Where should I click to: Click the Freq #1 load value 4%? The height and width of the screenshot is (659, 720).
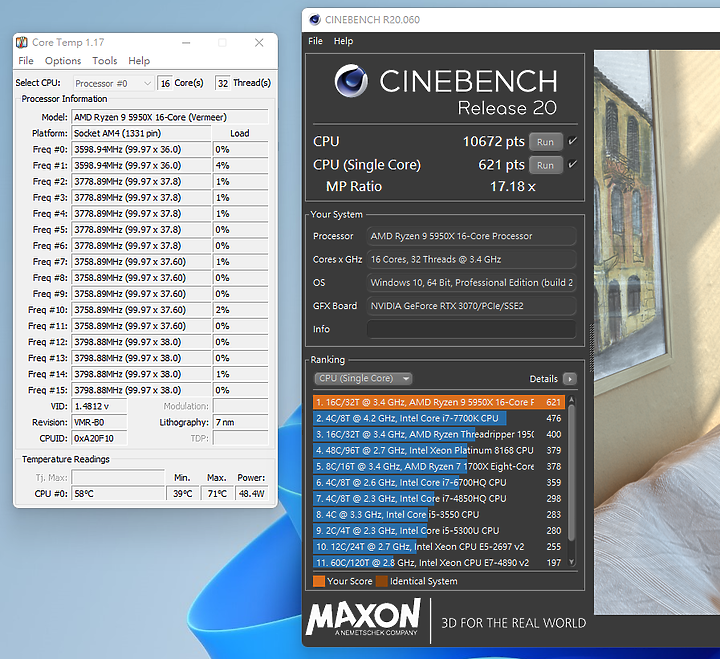point(241,165)
